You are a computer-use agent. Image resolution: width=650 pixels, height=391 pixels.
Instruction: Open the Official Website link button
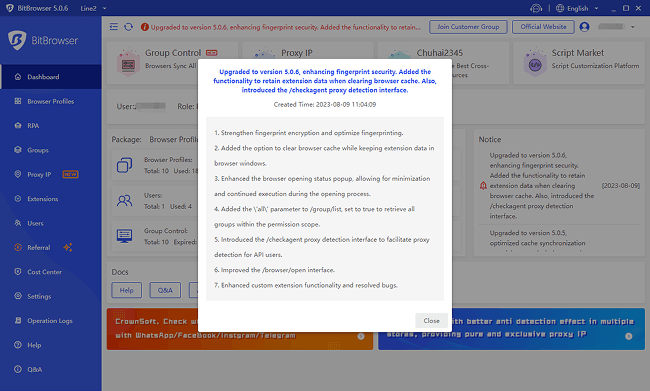click(x=543, y=27)
